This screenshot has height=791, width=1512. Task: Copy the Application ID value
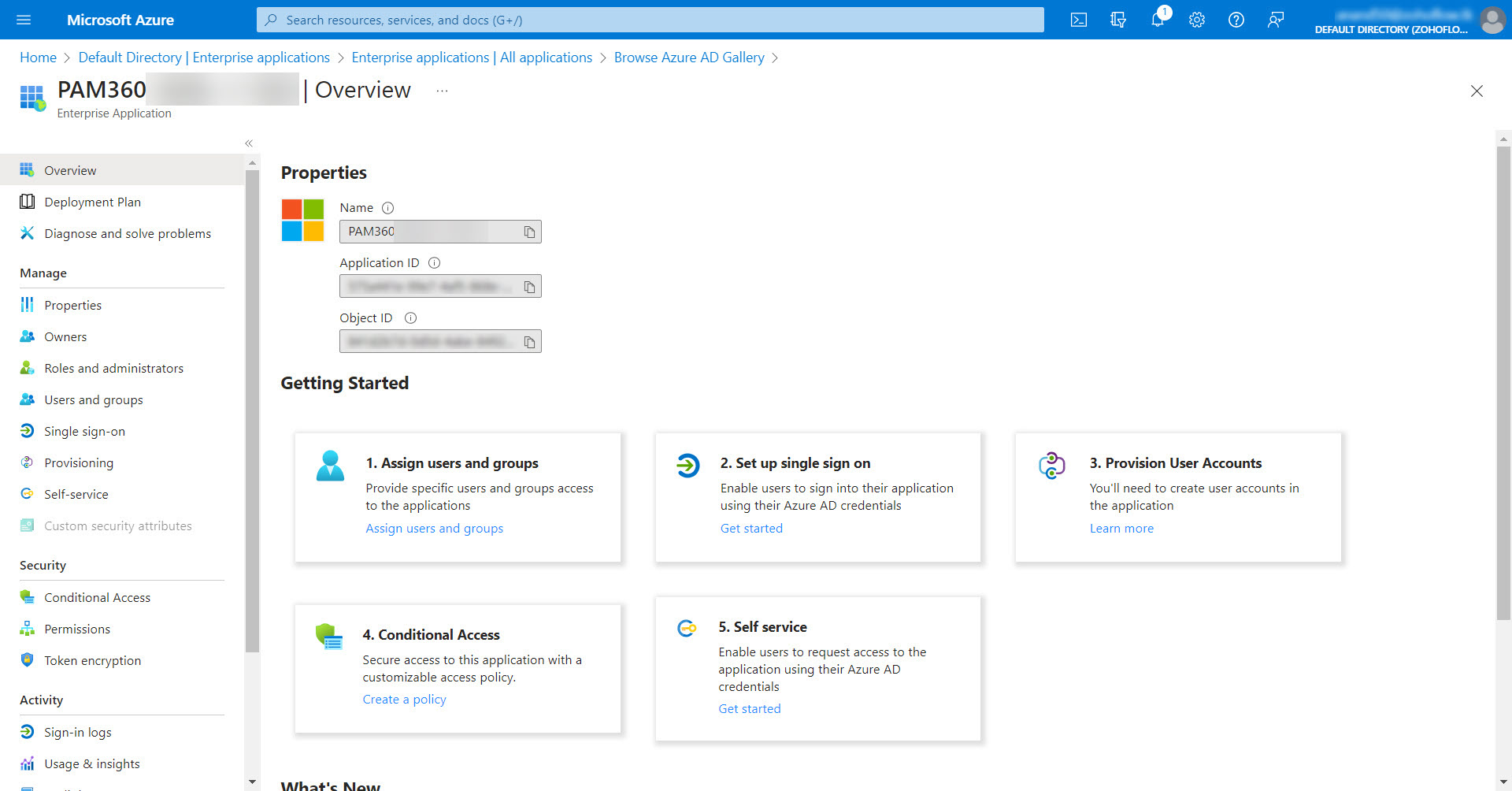pos(530,286)
